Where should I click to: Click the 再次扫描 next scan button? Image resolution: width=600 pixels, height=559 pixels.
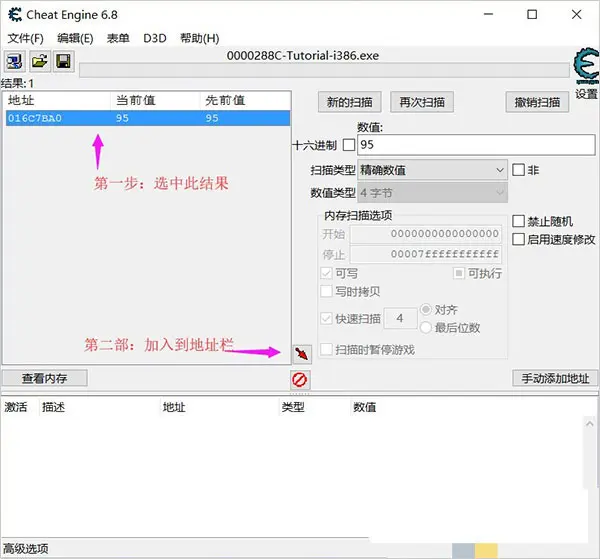pos(422,102)
